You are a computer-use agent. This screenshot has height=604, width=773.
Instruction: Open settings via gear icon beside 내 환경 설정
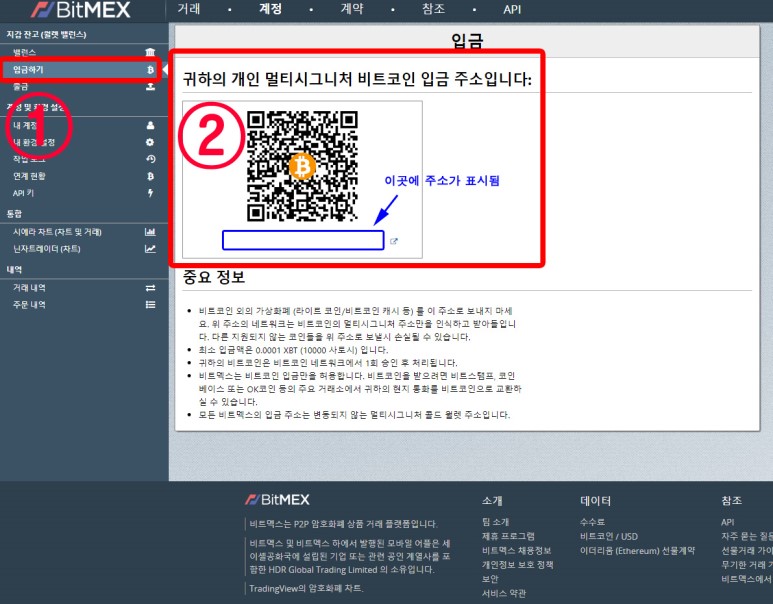(x=150, y=142)
